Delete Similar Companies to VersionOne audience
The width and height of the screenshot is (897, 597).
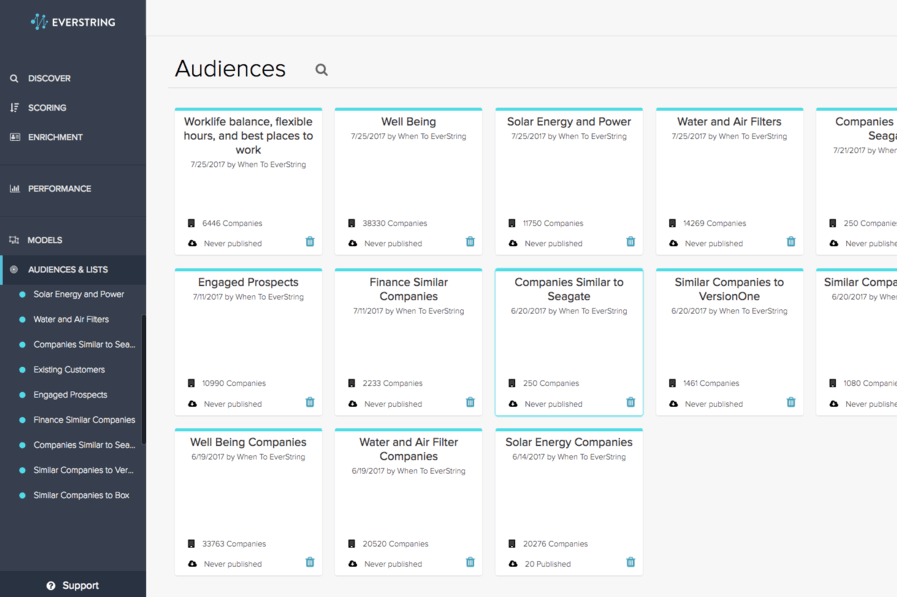(791, 402)
